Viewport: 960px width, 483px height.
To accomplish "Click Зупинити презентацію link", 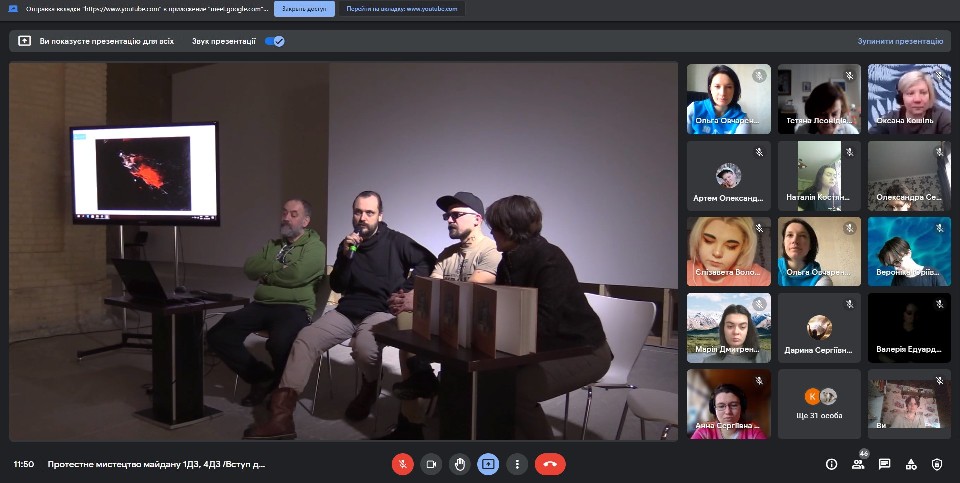I will 900,41.
